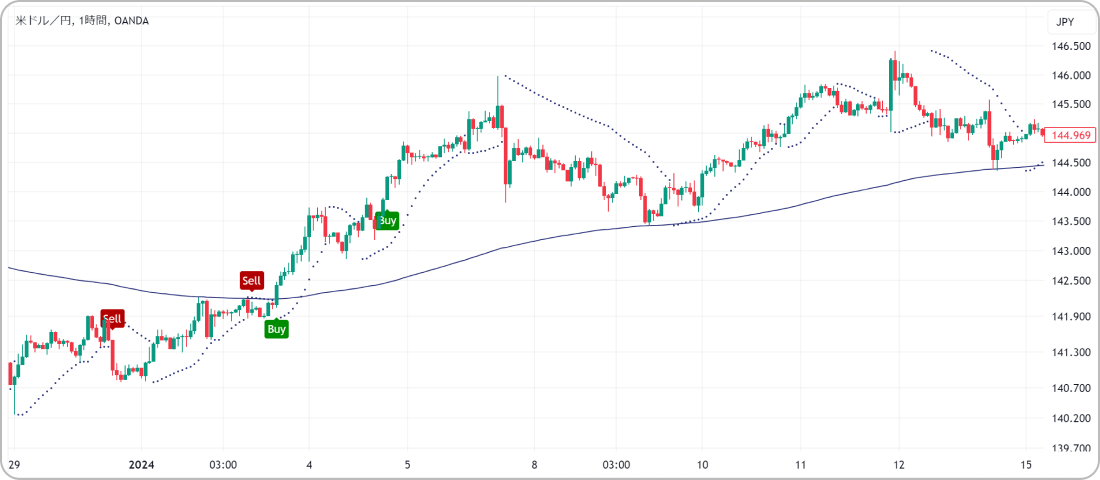Click the red current price label 144.969

coord(1071,134)
